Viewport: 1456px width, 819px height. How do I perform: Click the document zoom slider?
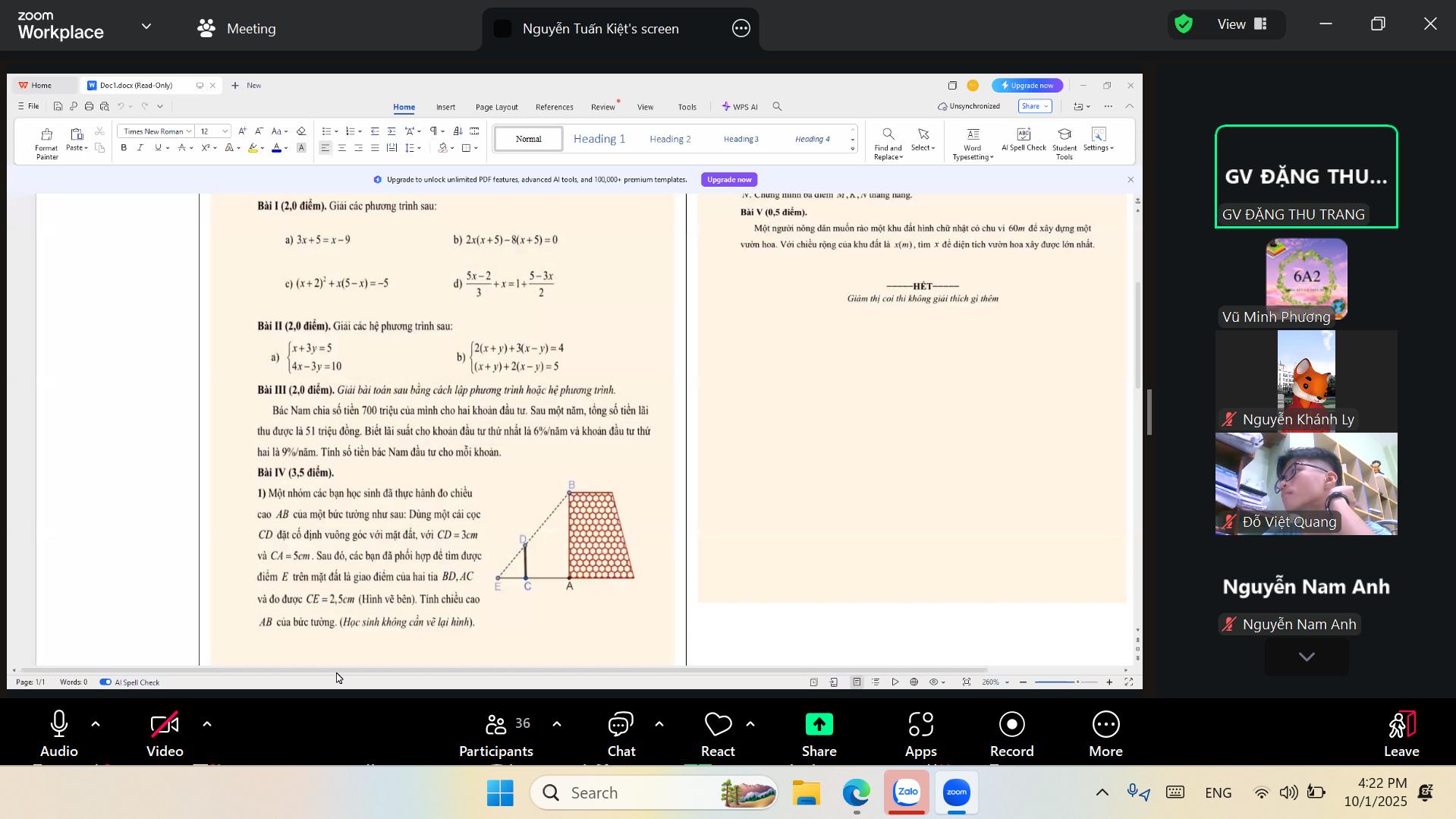tap(1066, 682)
